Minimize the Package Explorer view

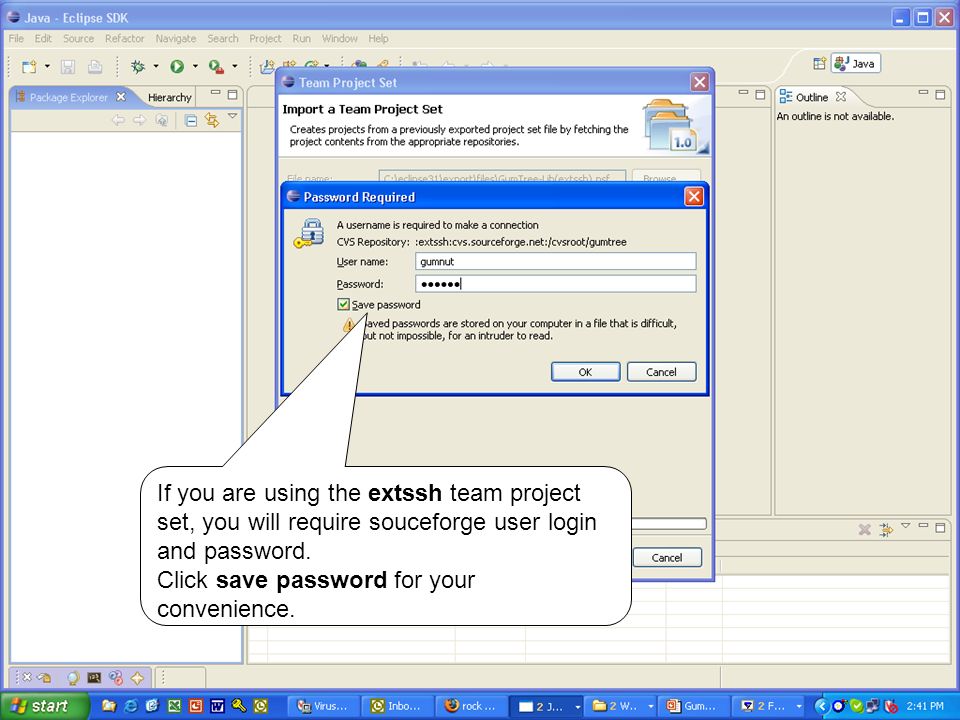tap(216, 94)
